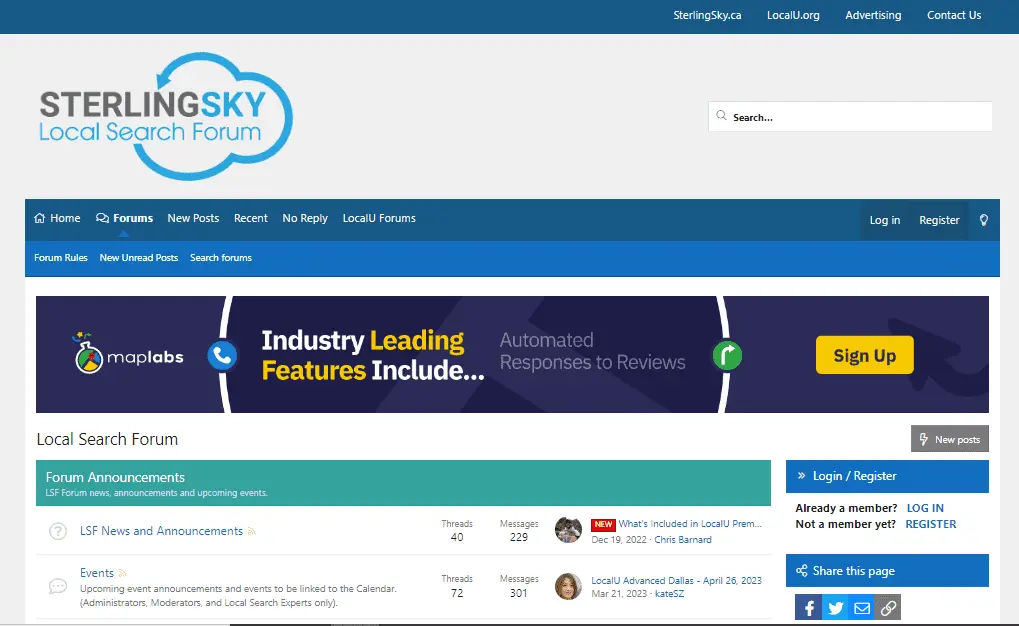Click Register in navigation bar
The width and height of the screenshot is (1019, 626).
pos(939,220)
